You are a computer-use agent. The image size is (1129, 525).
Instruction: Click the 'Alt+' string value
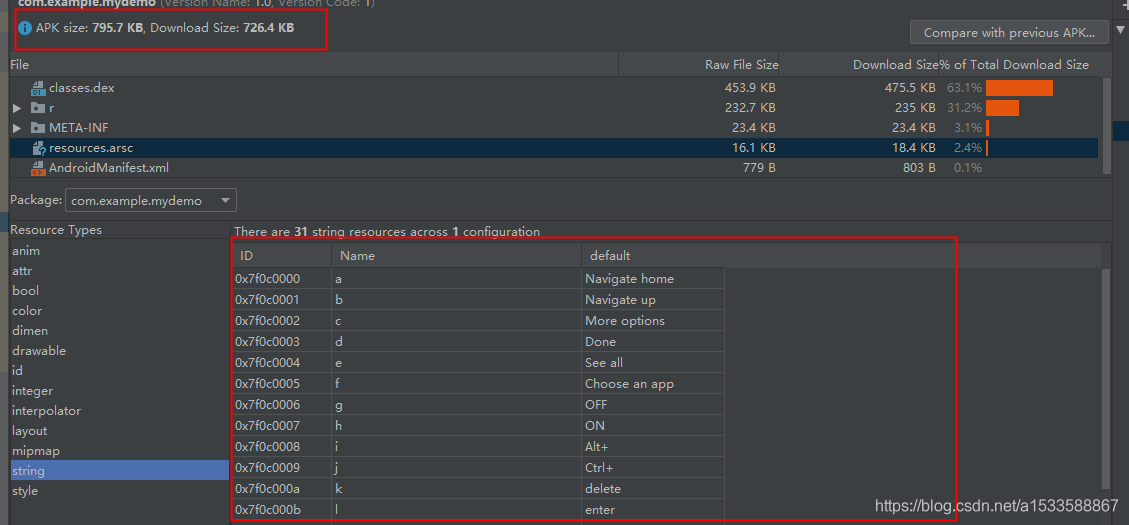[x=597, y=447]
